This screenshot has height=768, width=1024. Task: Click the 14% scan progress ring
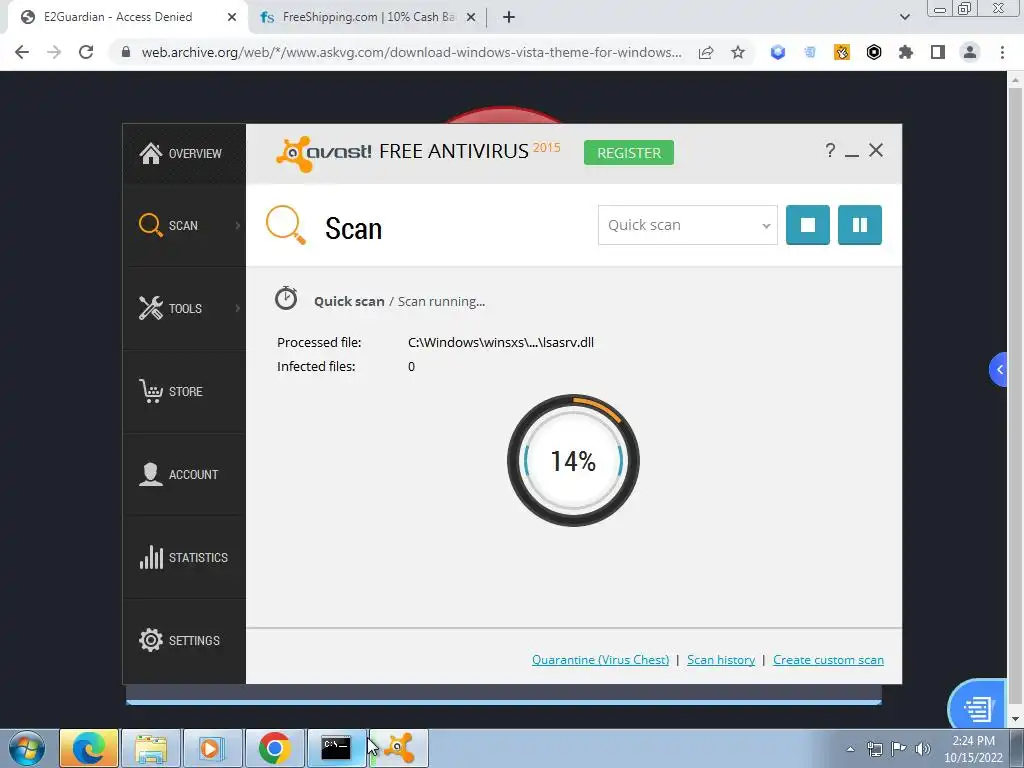[x=573, y=460]
